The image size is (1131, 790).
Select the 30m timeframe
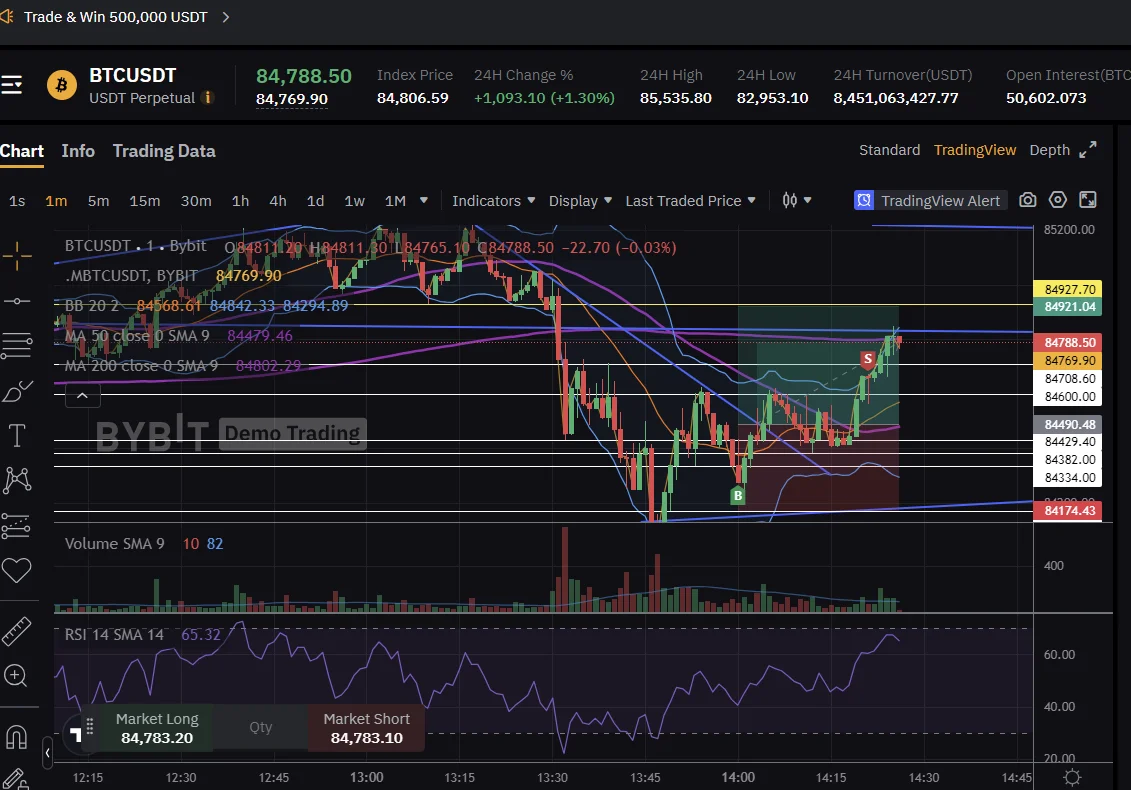coord(195,201)
